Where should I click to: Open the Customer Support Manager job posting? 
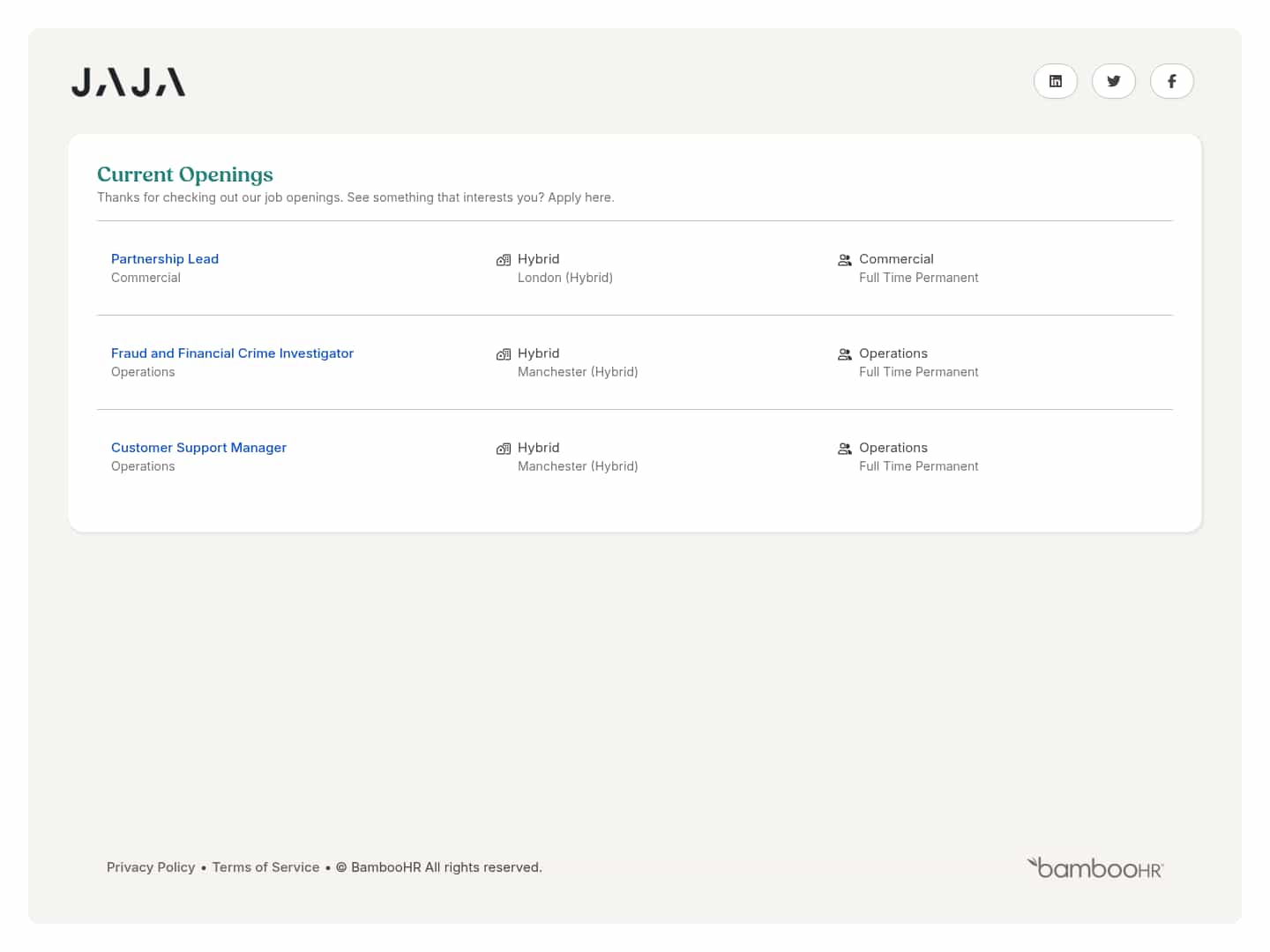coord(198,447)
